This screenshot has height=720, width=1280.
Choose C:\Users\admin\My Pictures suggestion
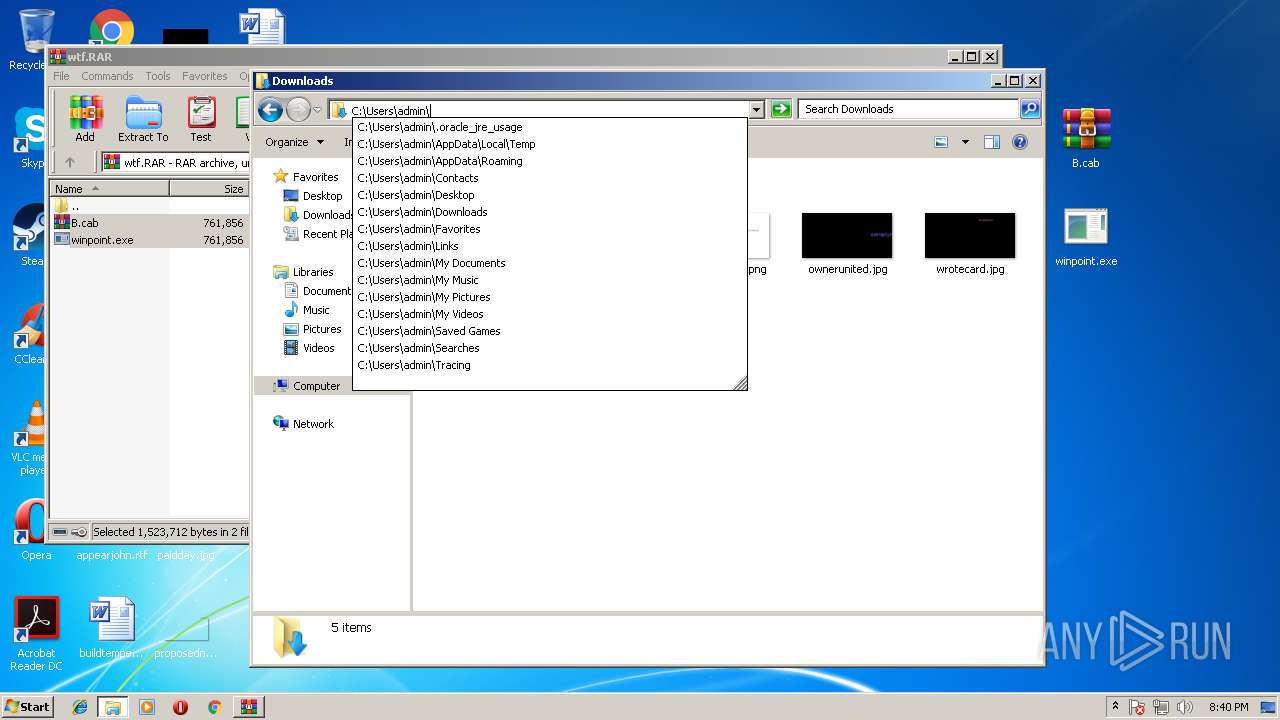(x=550, y=297)
